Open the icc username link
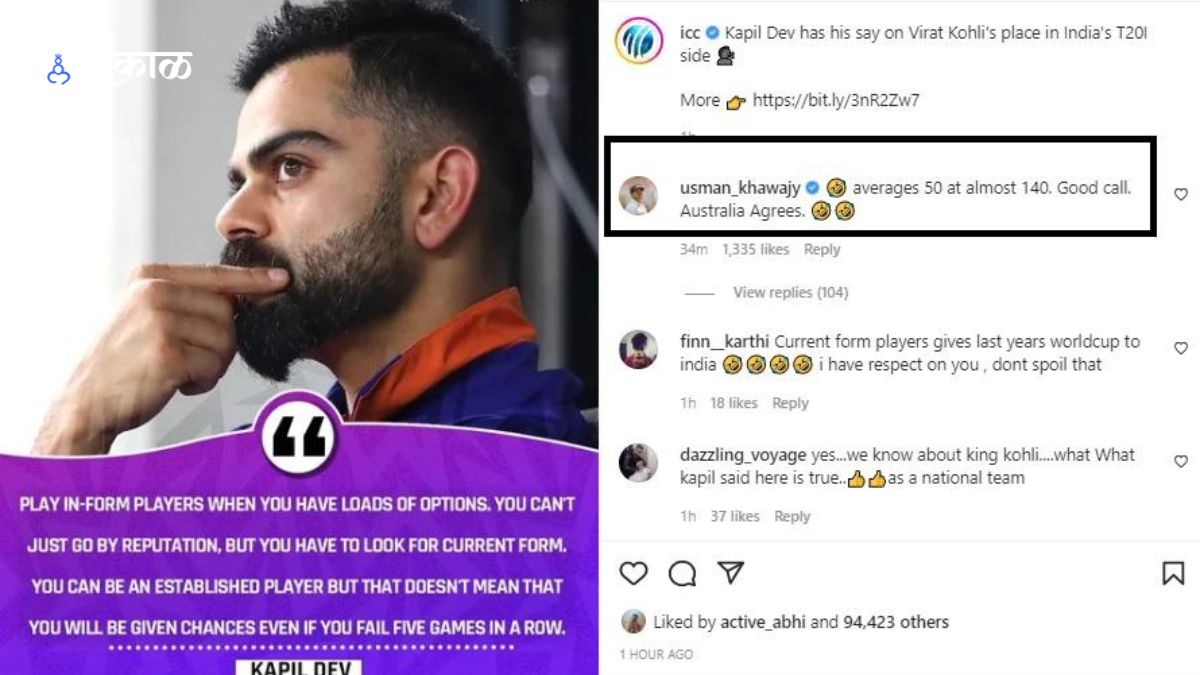1200x675 pixels. pos(690,33)
